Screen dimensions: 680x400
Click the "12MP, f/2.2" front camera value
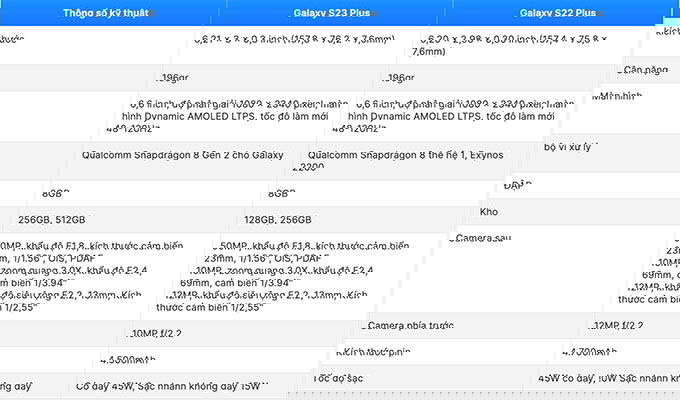point(618,325)
